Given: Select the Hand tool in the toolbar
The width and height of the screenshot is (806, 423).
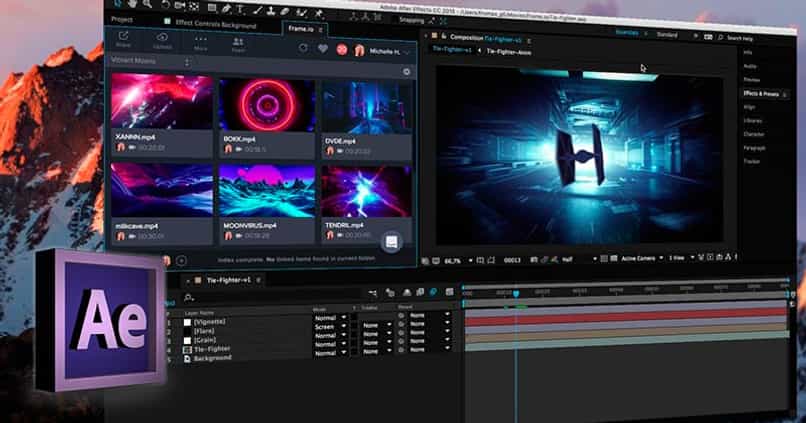Looking at the screenshot, I should point(133,3).
